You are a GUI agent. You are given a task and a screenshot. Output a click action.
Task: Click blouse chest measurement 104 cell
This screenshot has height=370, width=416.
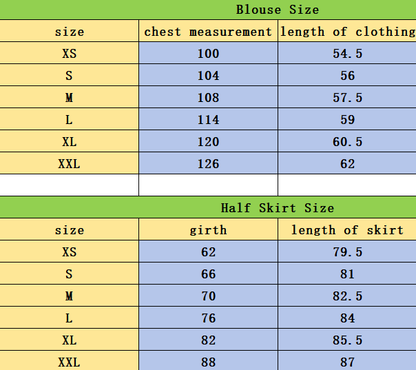(x=208, y=75)
